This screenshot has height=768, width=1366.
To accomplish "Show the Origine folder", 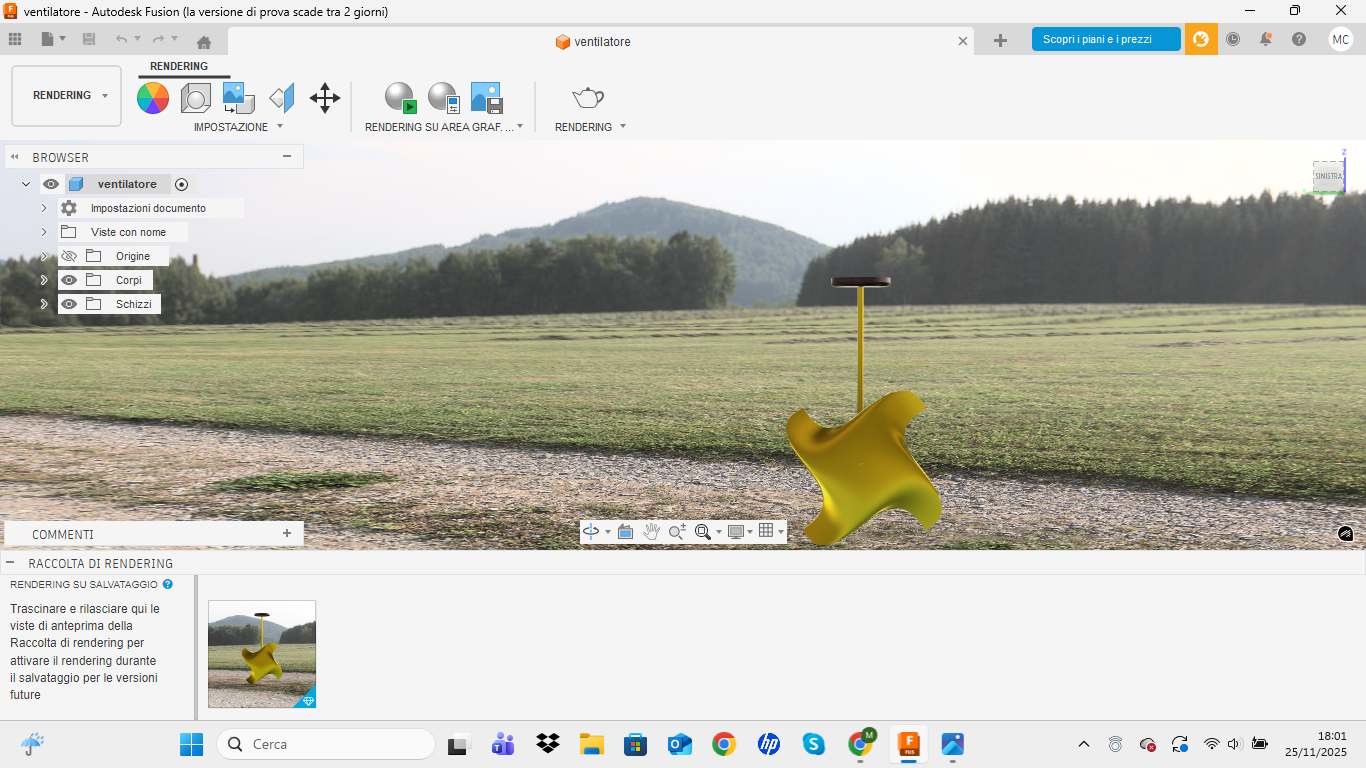I will click(x=69, y=256).
